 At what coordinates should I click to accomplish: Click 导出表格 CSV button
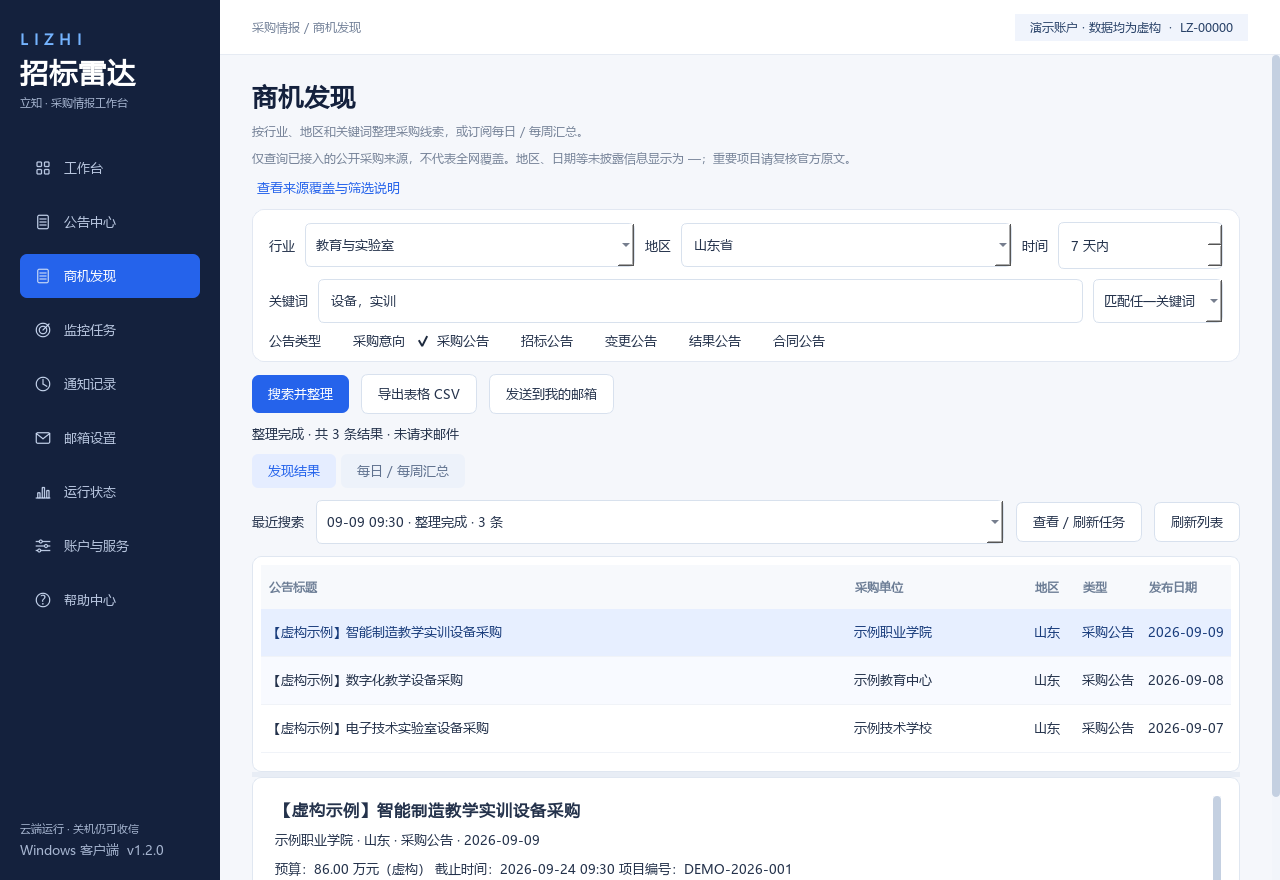click(x=419, y=394)
